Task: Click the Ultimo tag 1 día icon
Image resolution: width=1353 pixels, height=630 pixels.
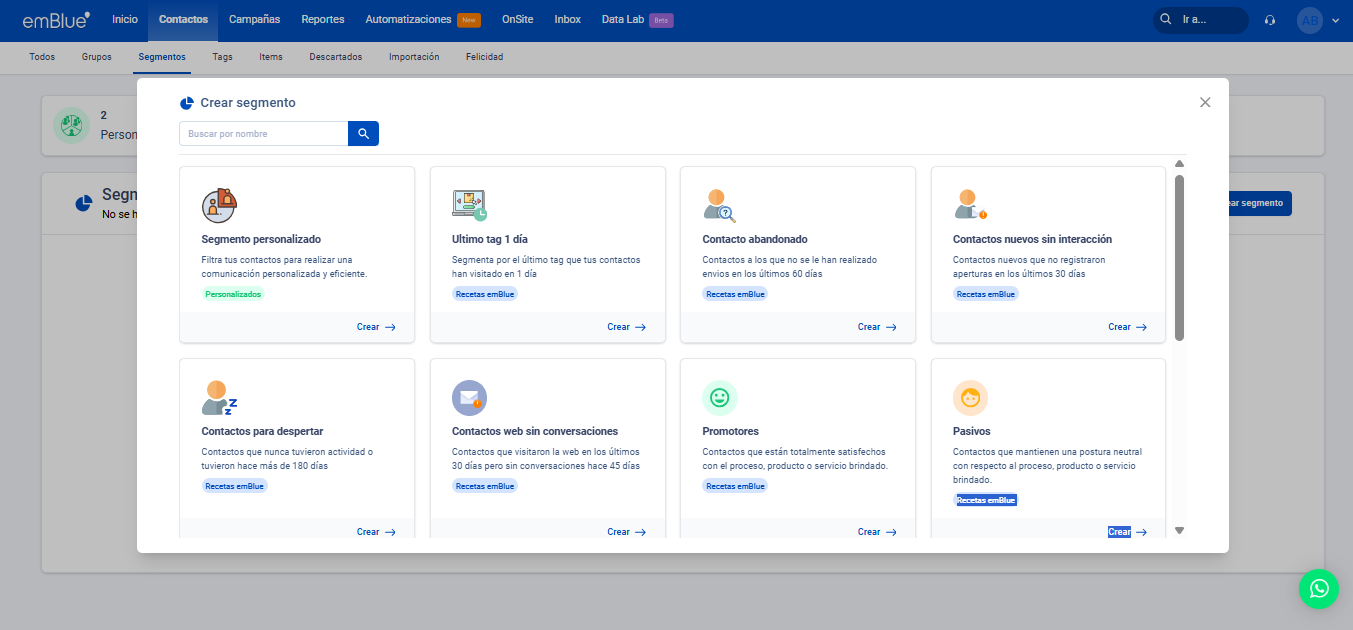Action: pos(469,205)
